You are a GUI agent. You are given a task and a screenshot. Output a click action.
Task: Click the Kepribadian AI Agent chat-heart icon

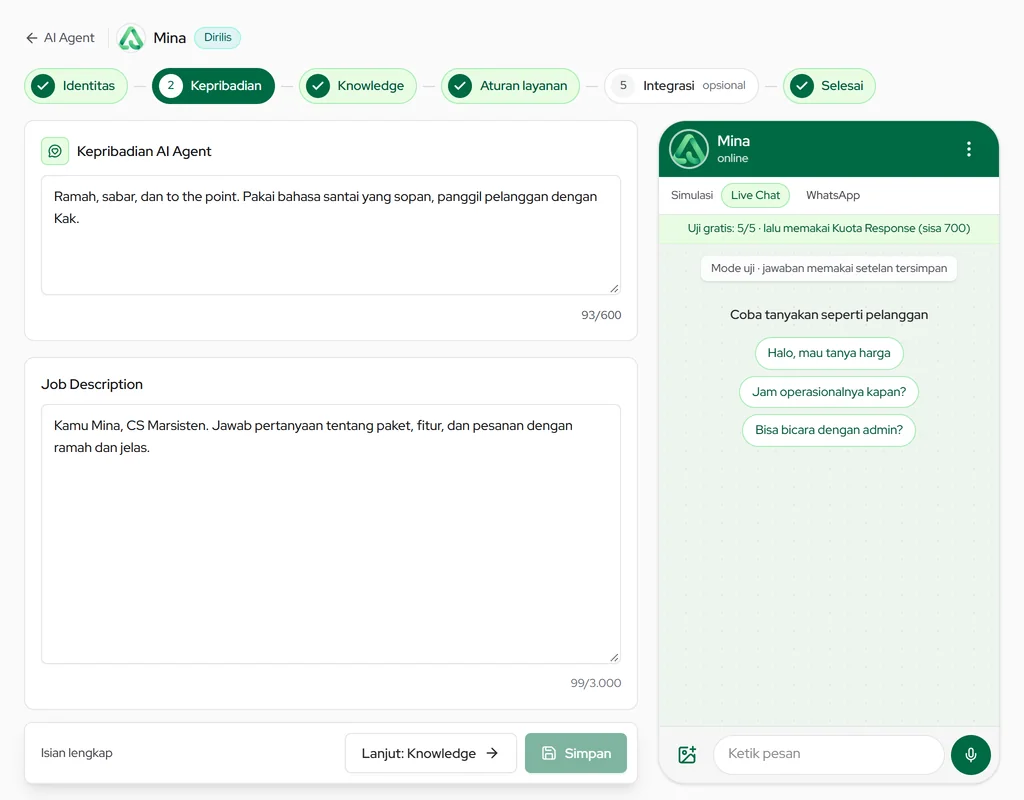point(55,151)
